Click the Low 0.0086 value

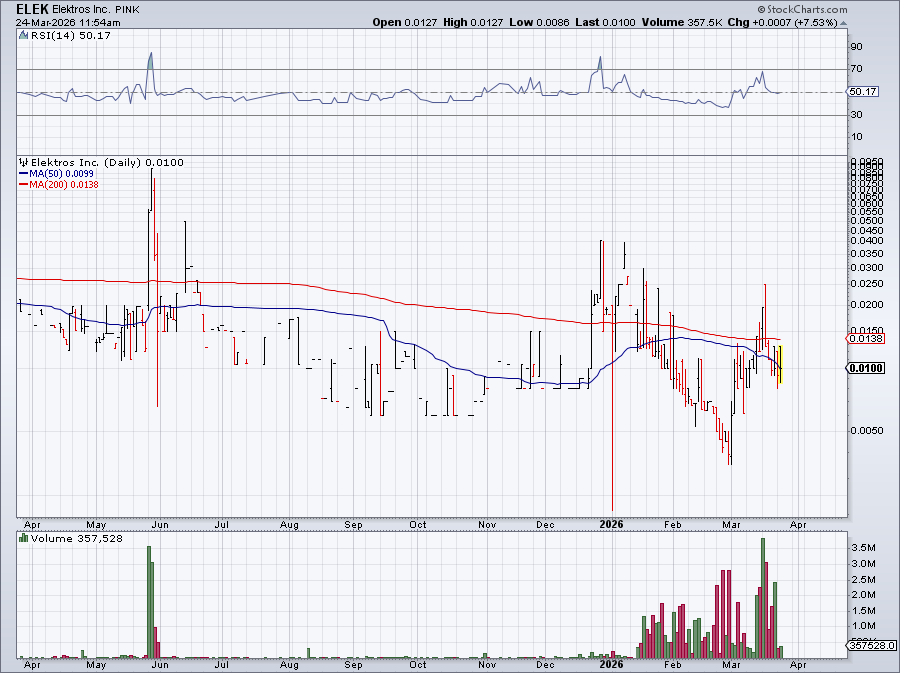coord(539,22)
